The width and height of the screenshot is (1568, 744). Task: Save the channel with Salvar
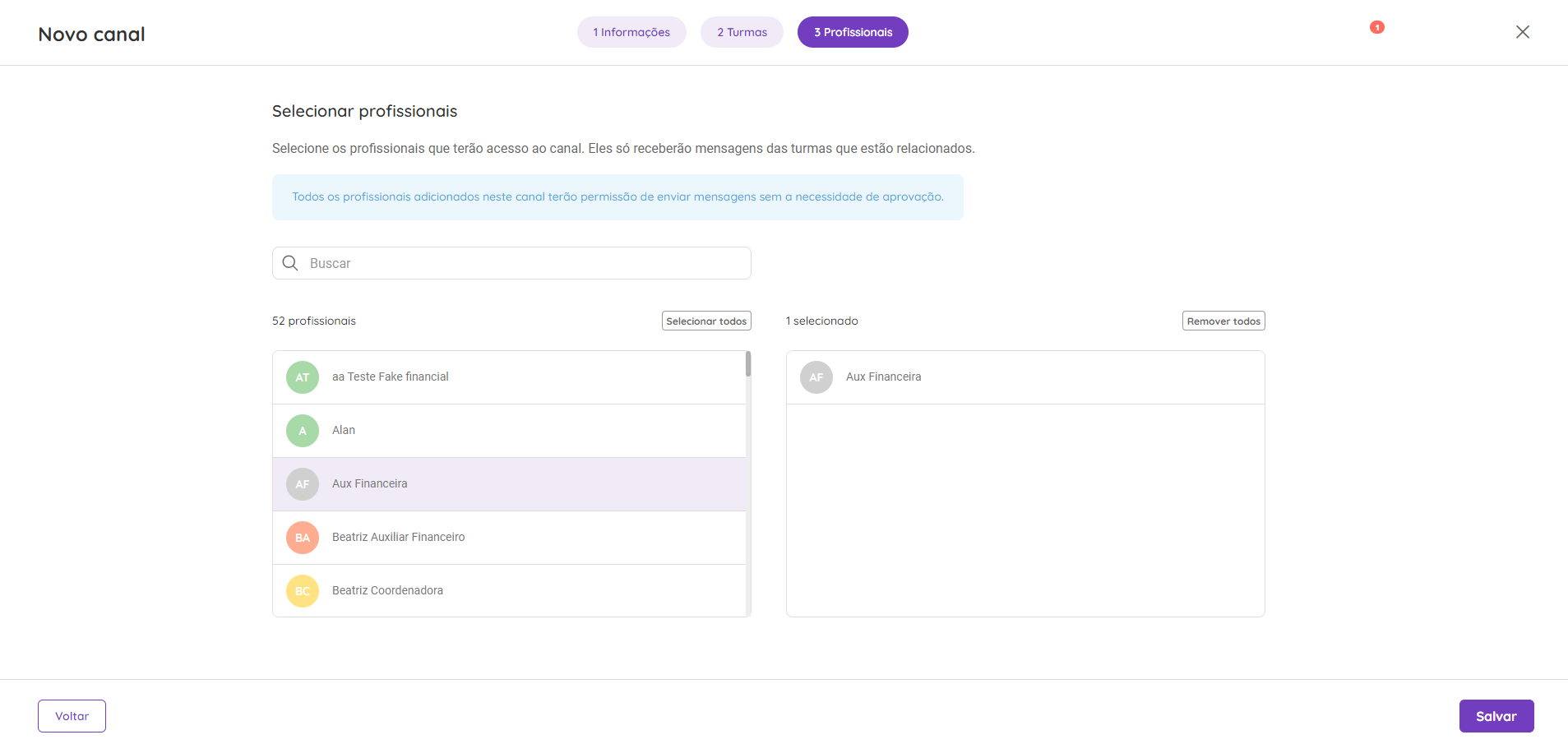tap(1496, 716)
